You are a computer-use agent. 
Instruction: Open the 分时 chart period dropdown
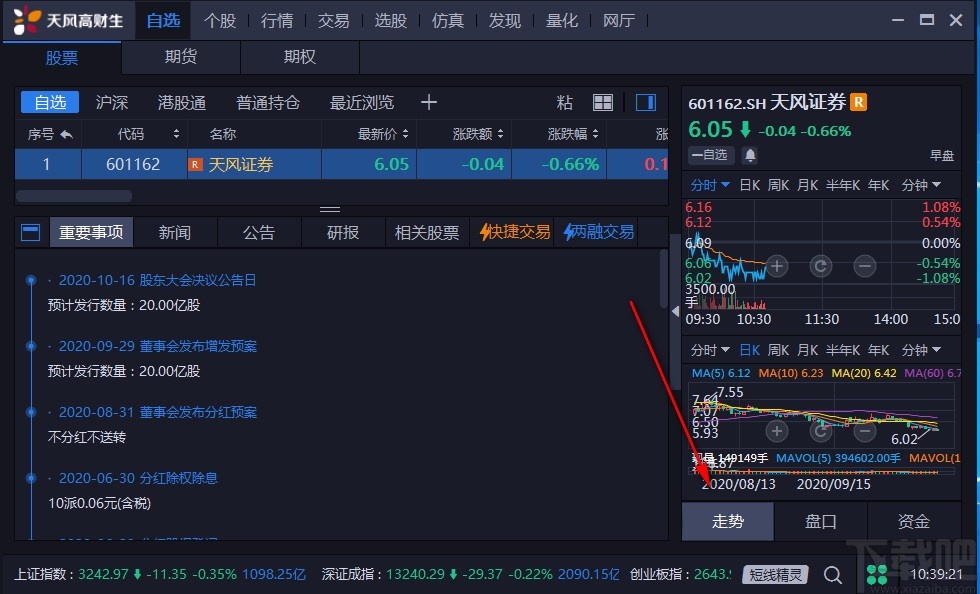[708, 184]
